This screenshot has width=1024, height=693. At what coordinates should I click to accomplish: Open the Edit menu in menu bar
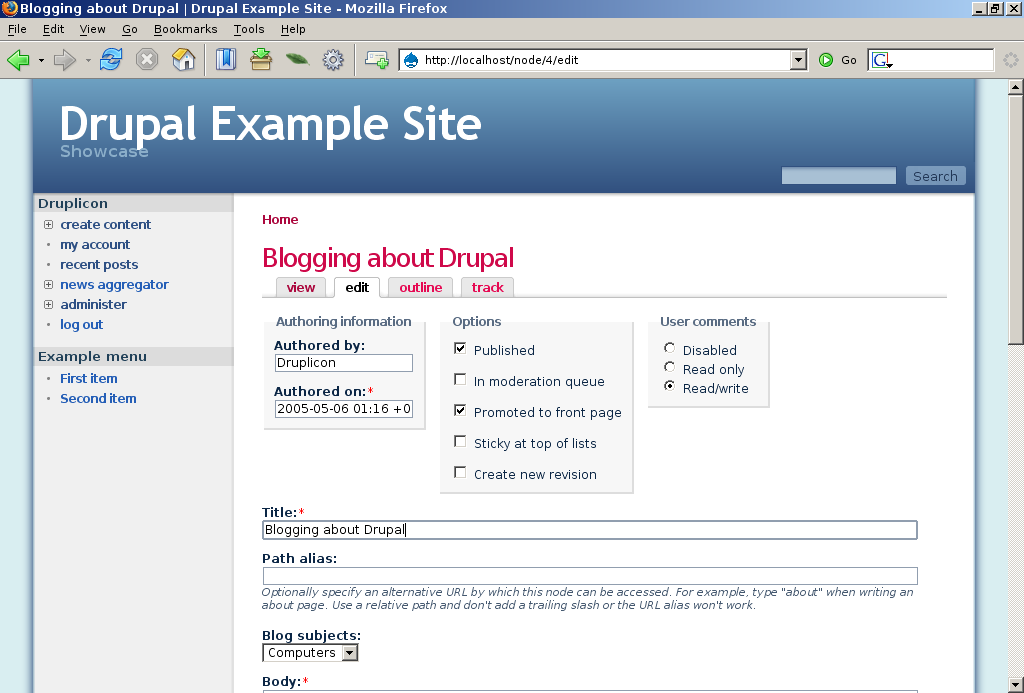(54, 29)
